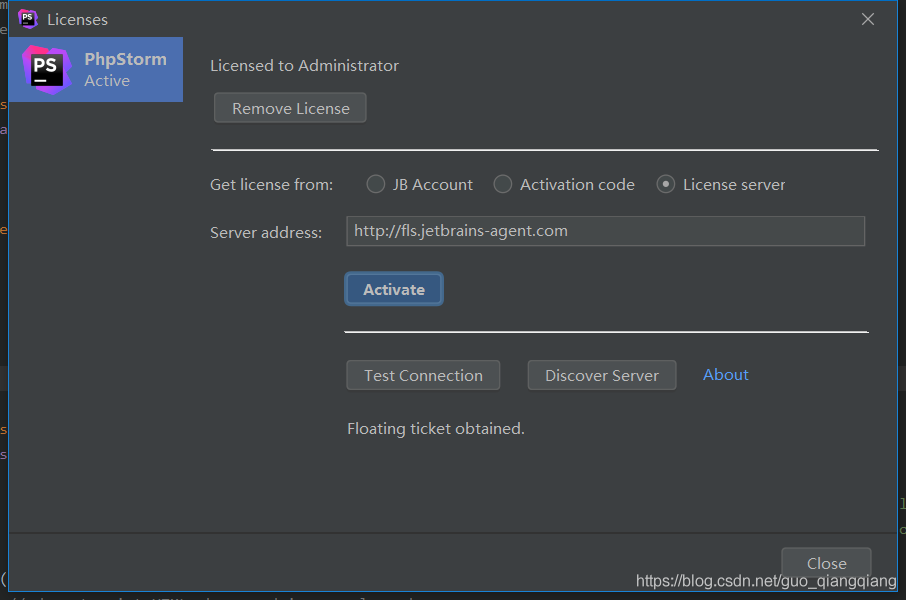This screenshot has width=906, height=600.
Task: Select the PhpStorm Active product entry
Action: (x=96, y=69)
